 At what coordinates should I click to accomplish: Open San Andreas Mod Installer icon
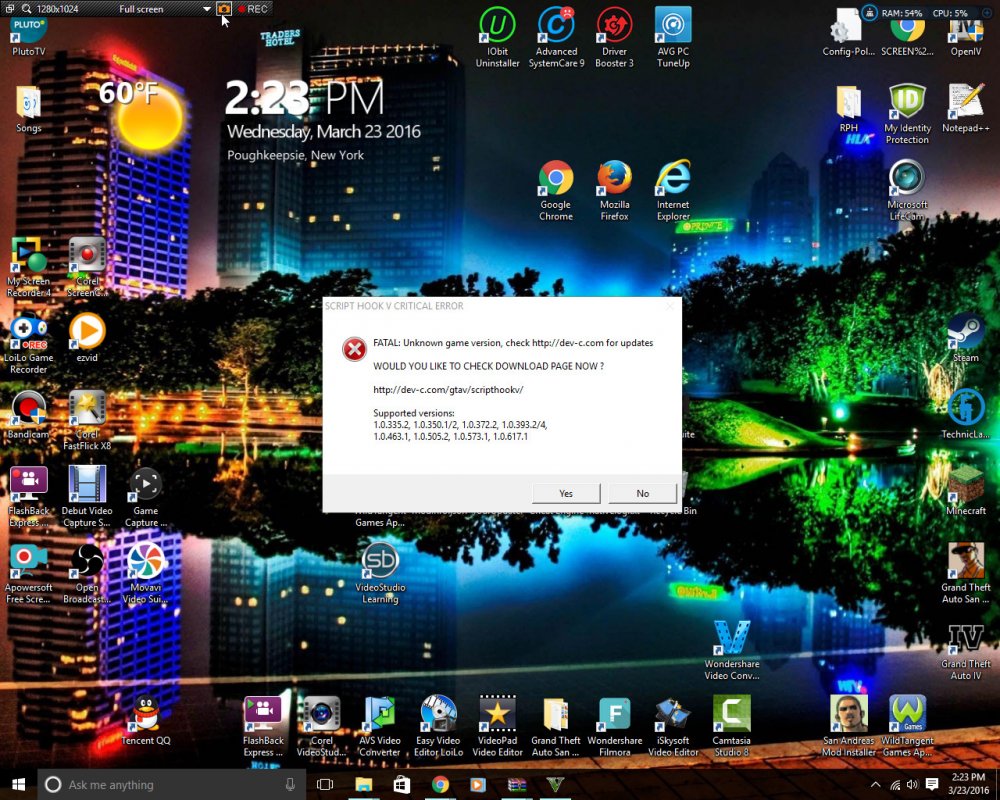click(848, 726)
